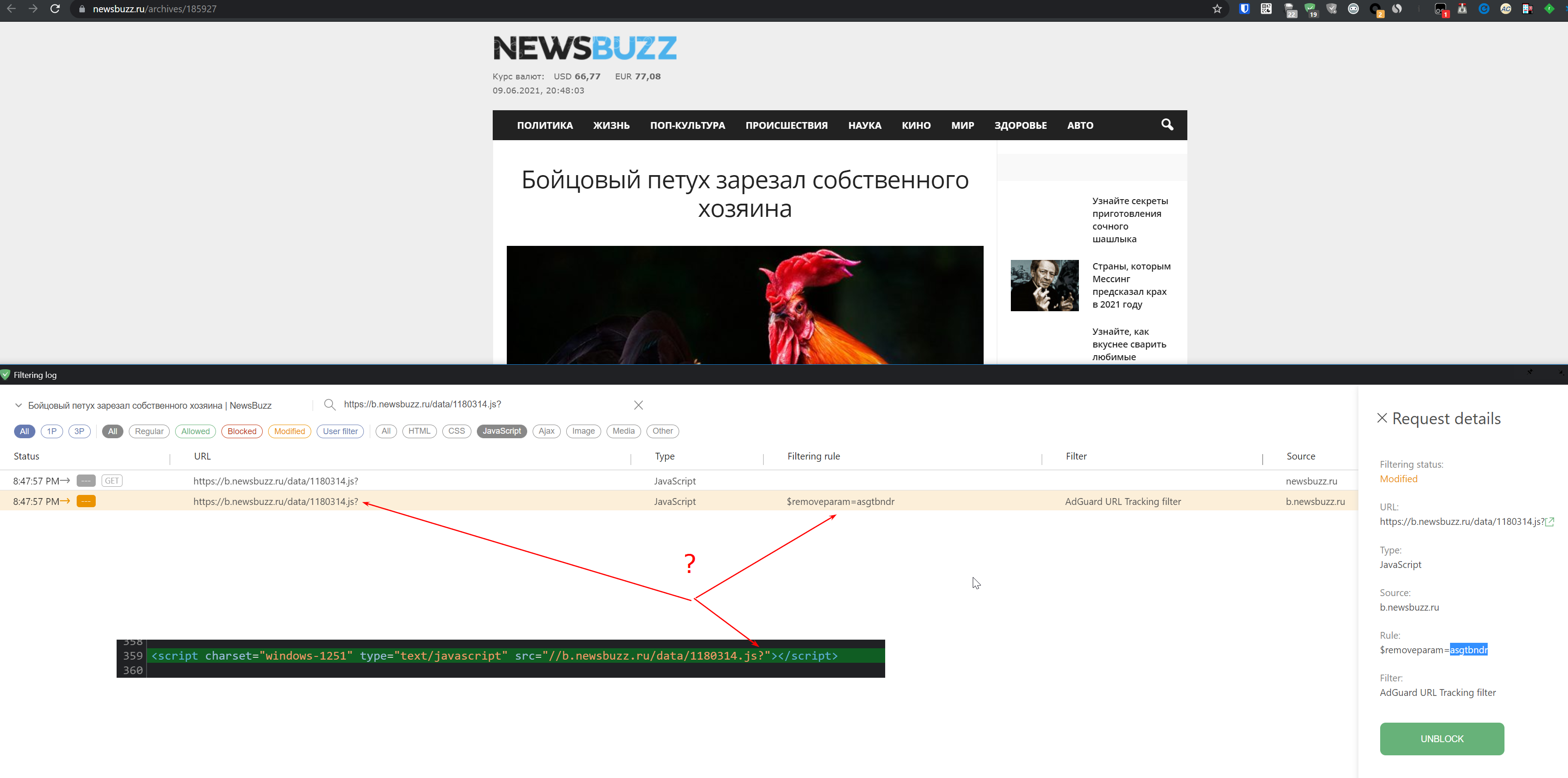Close the Request details panel
Screen dimensions: 1568x778
(x=1382, y=418)
